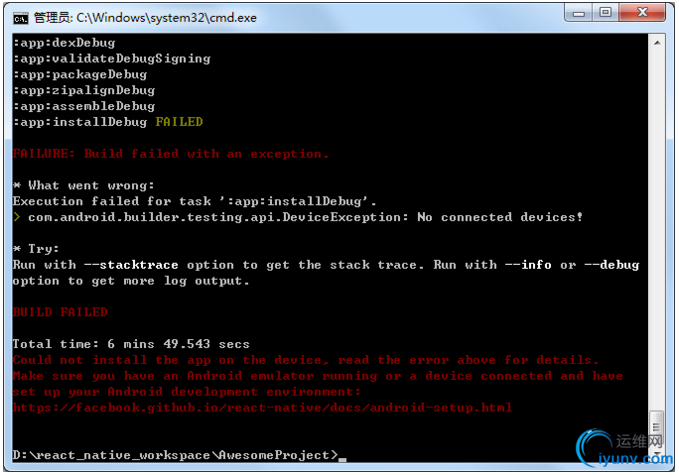This screenshot has width=679, height=475.
Task: Click the window title text C:\Windows\system32\cmd.exe
Action: pos(166,18)
